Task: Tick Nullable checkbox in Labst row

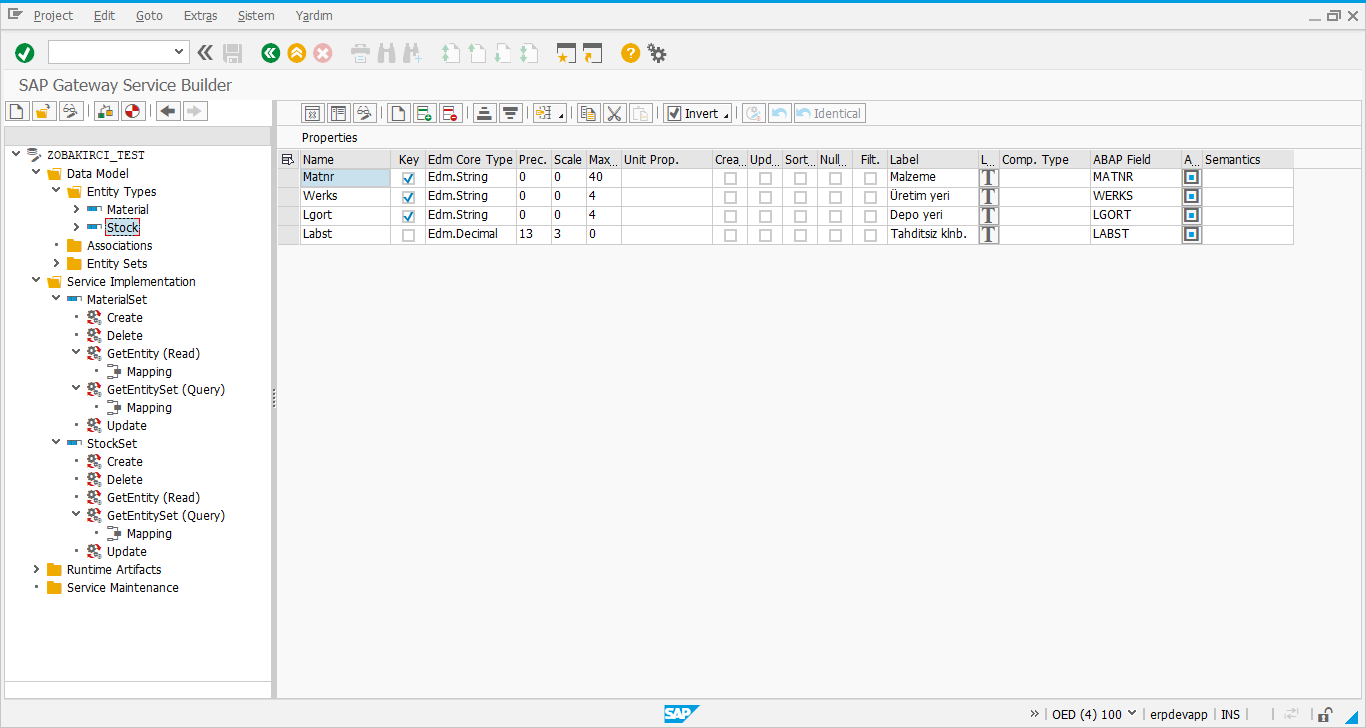Action: 835,235
